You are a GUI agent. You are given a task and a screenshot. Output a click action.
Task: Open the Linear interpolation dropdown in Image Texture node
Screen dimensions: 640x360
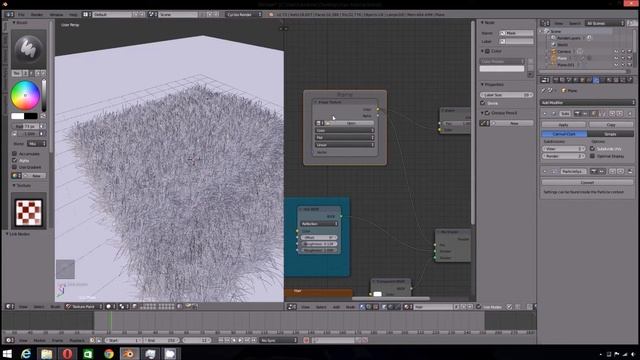(344, 144)
